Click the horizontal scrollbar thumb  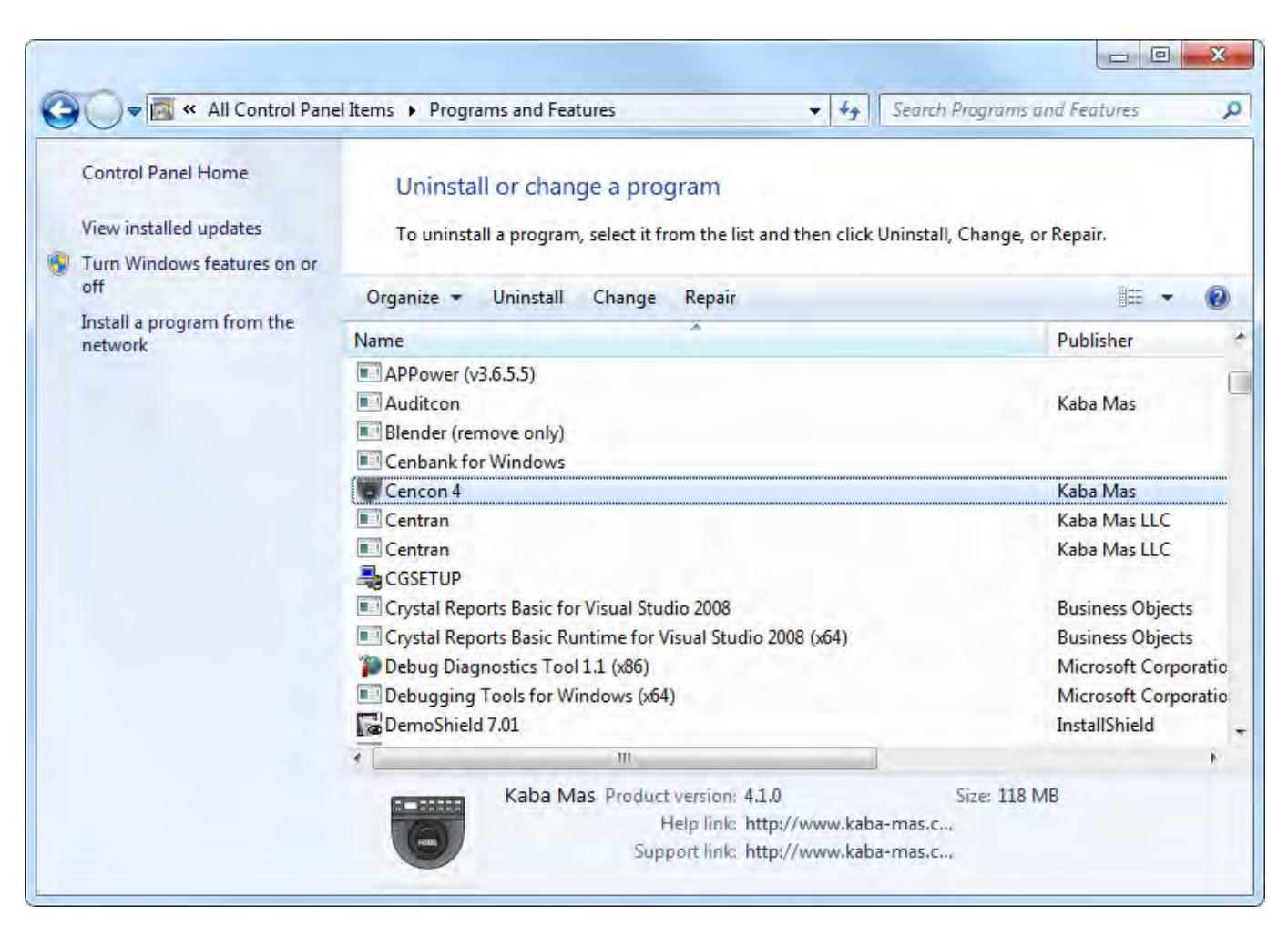click(625, 758)
